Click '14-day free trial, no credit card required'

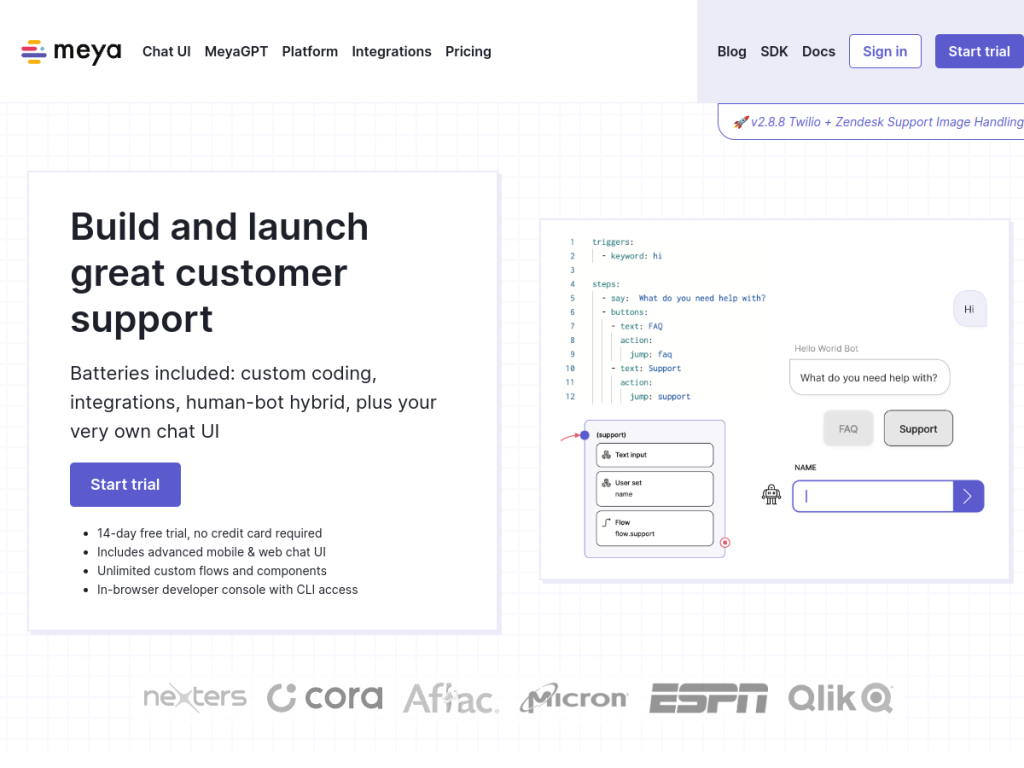click(x=210, y=533)
